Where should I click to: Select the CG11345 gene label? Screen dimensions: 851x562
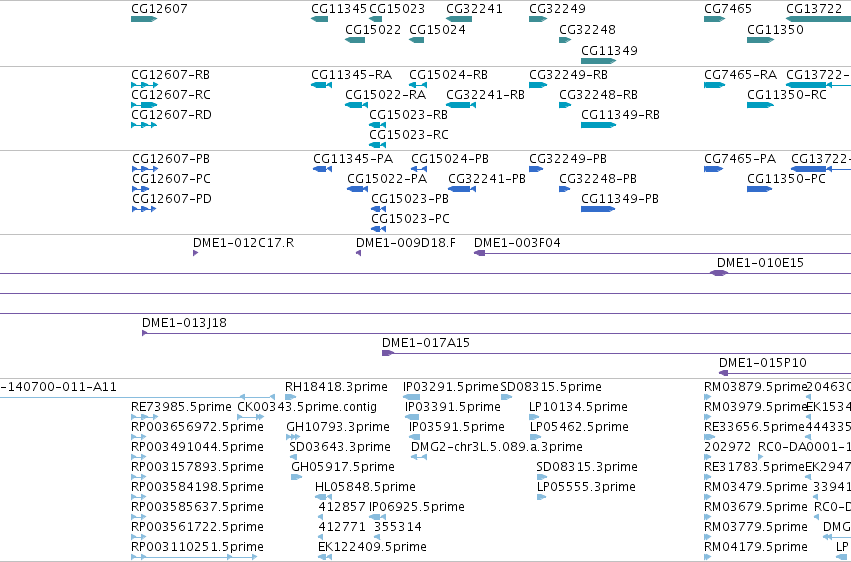[339, 9]
